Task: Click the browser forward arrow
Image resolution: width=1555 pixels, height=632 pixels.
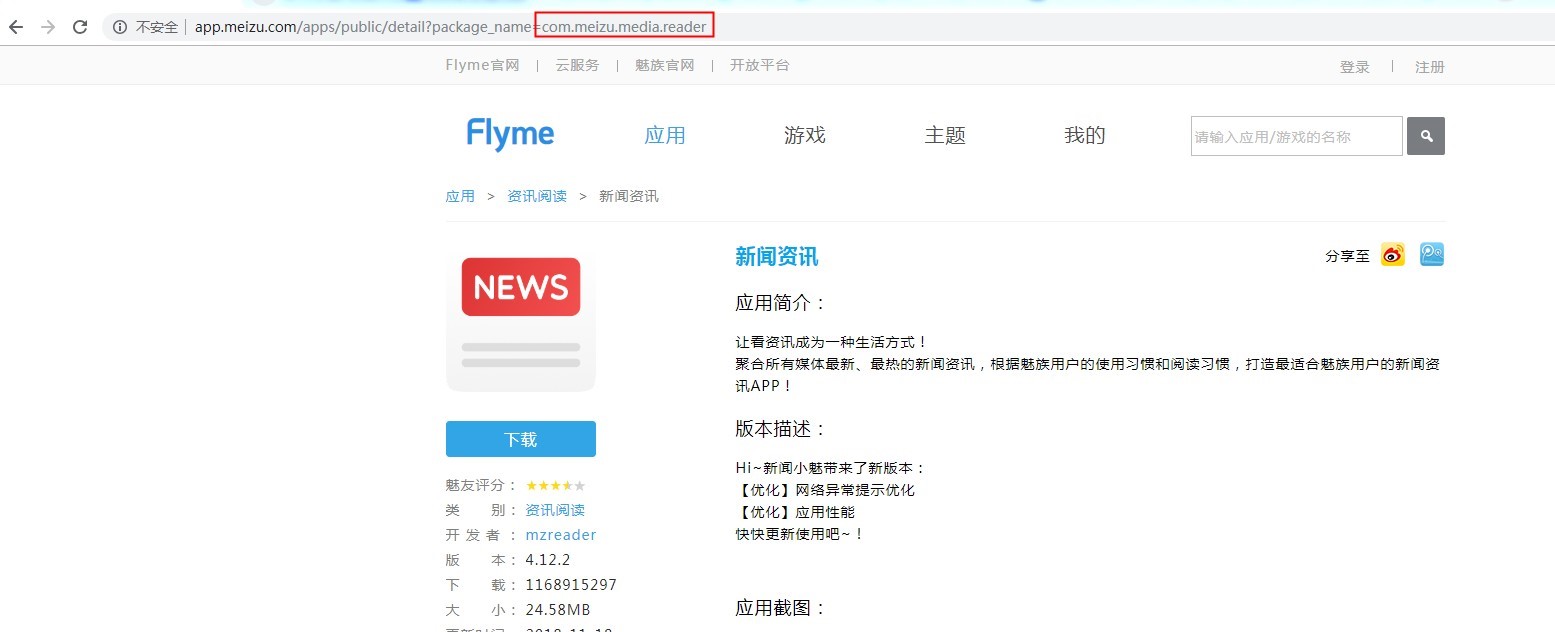Action: tap(48, 27)
